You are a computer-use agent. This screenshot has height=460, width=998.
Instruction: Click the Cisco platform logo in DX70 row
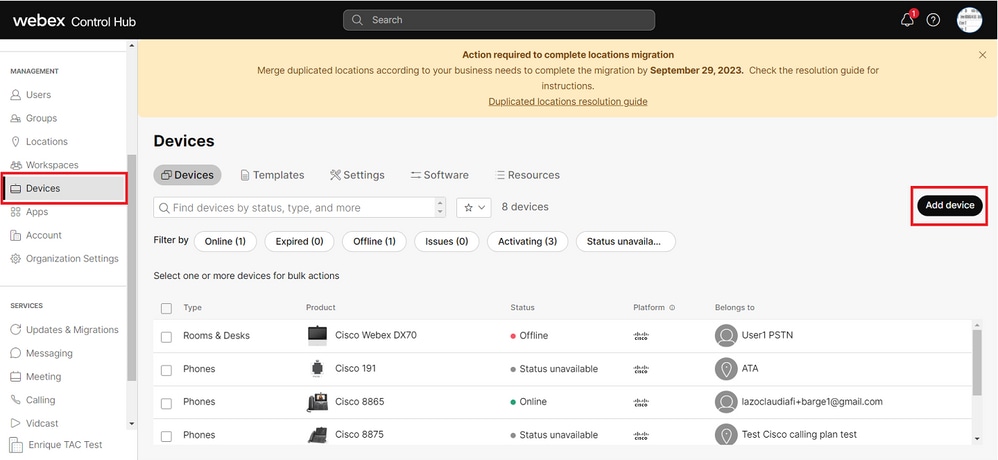[x=642, y=336]
